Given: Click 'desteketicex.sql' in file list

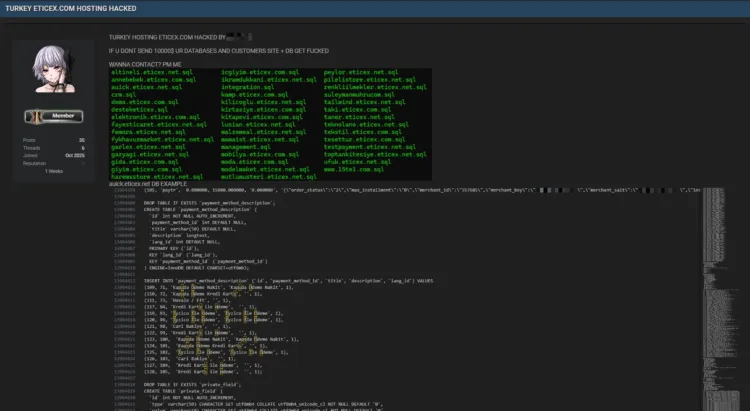Looking at the screenshot, I should [139, 110].
